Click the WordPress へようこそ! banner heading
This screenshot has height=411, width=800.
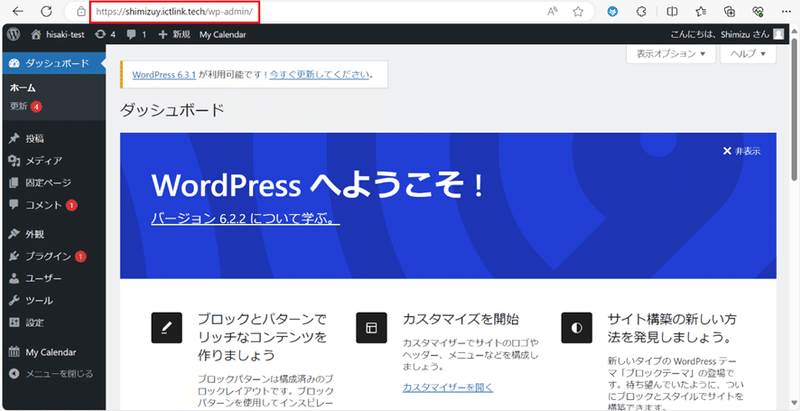pos(317,187)
